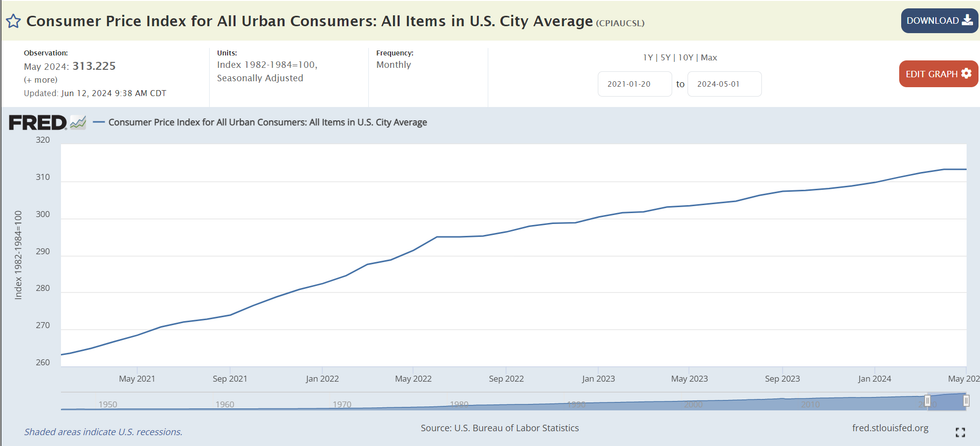Click the blue legend line marker for the series

pos(99,122)
